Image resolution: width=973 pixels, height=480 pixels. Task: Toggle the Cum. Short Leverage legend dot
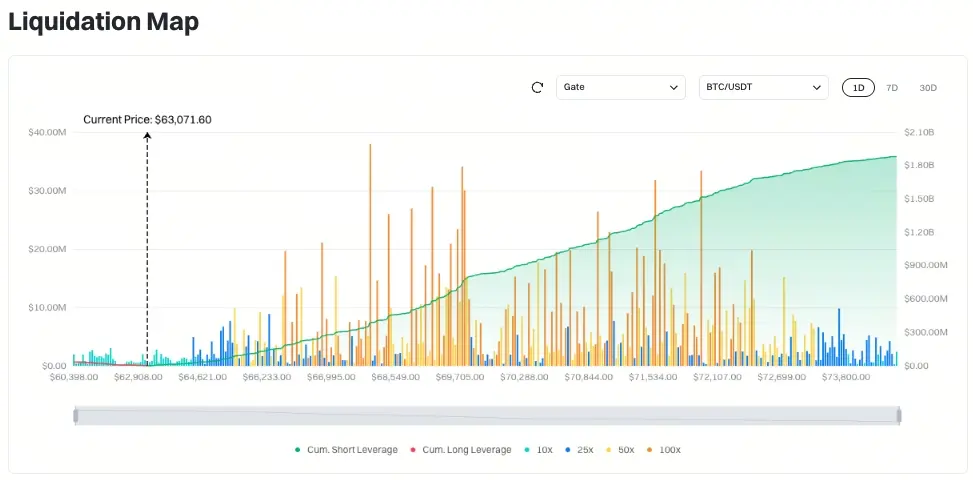tap(298, 450)
